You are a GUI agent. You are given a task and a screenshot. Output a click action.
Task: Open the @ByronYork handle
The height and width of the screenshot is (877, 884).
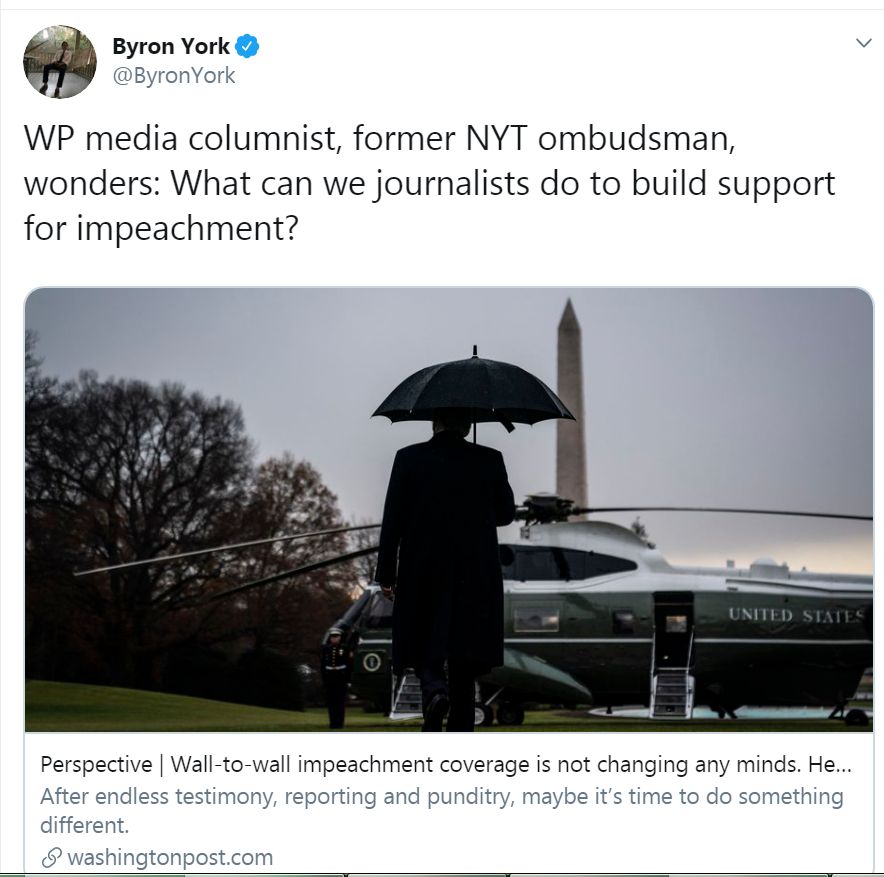(174, 76)
